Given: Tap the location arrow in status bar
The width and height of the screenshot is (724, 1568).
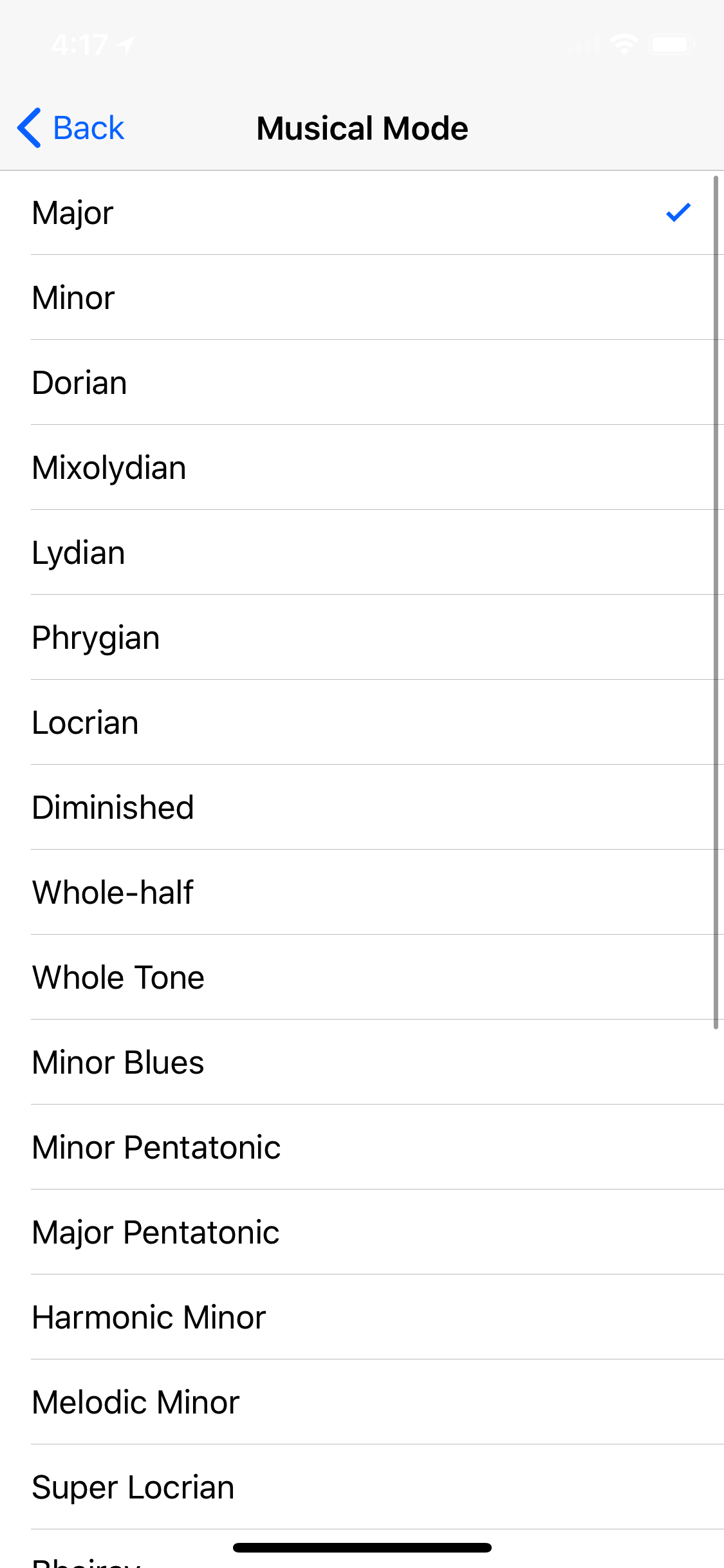Looking at the screenshot, I should (x=126, y=44).
